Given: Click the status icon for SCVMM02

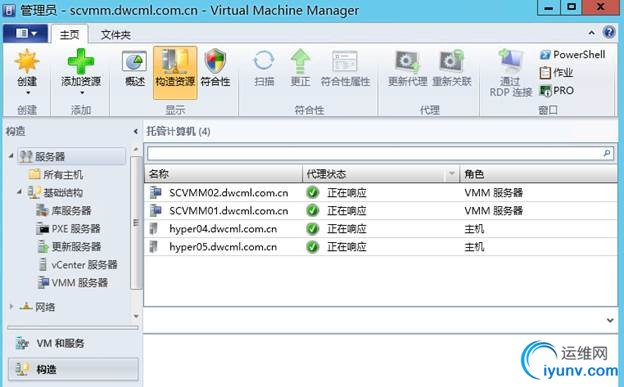Looking at the screenshot, I should click(313, 193).
